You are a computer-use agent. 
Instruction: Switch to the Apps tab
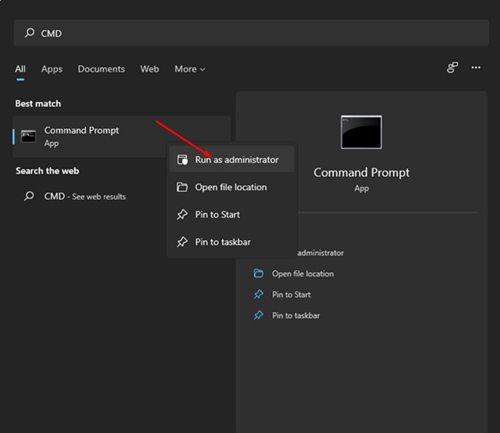(52, 69)
